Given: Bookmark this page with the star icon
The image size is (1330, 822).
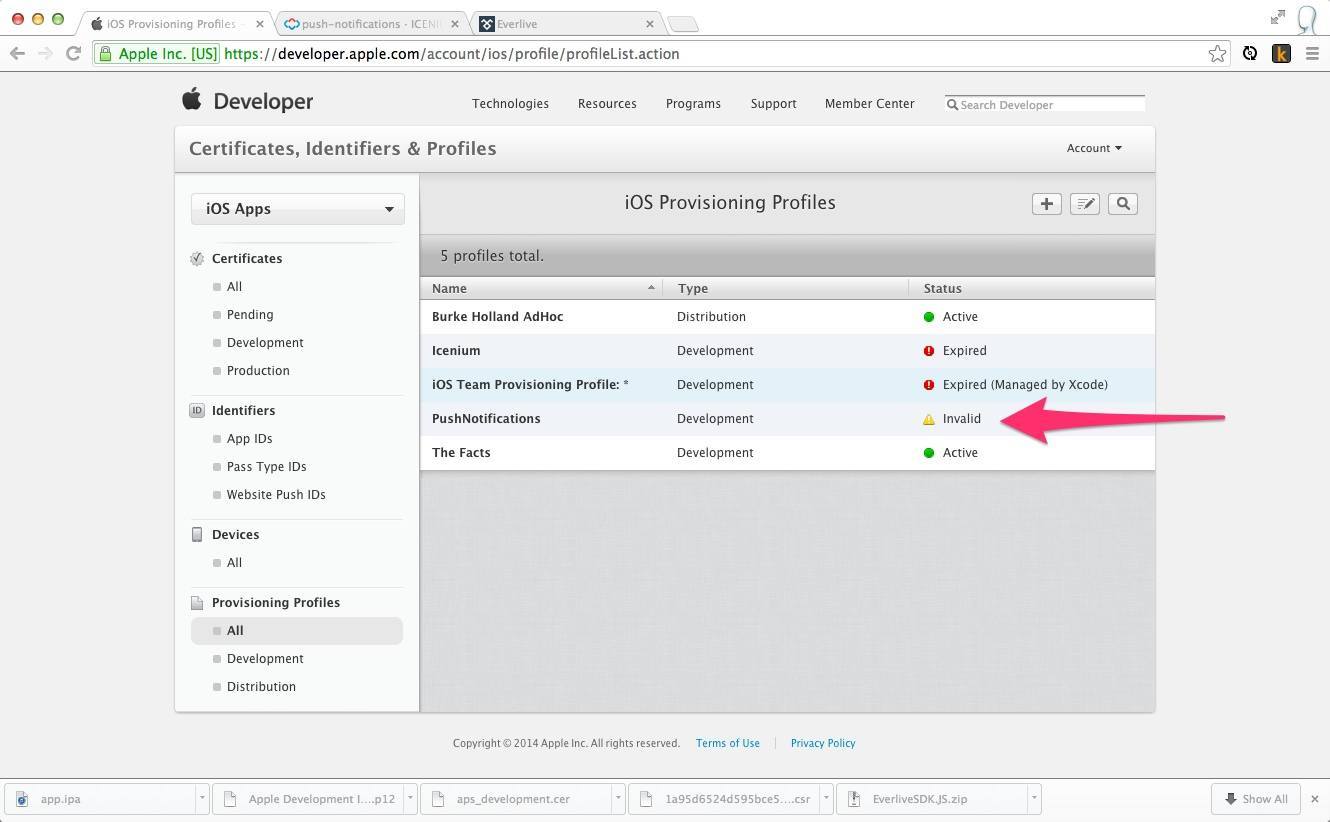Looking at the screenshot, I should point(1217,54).
